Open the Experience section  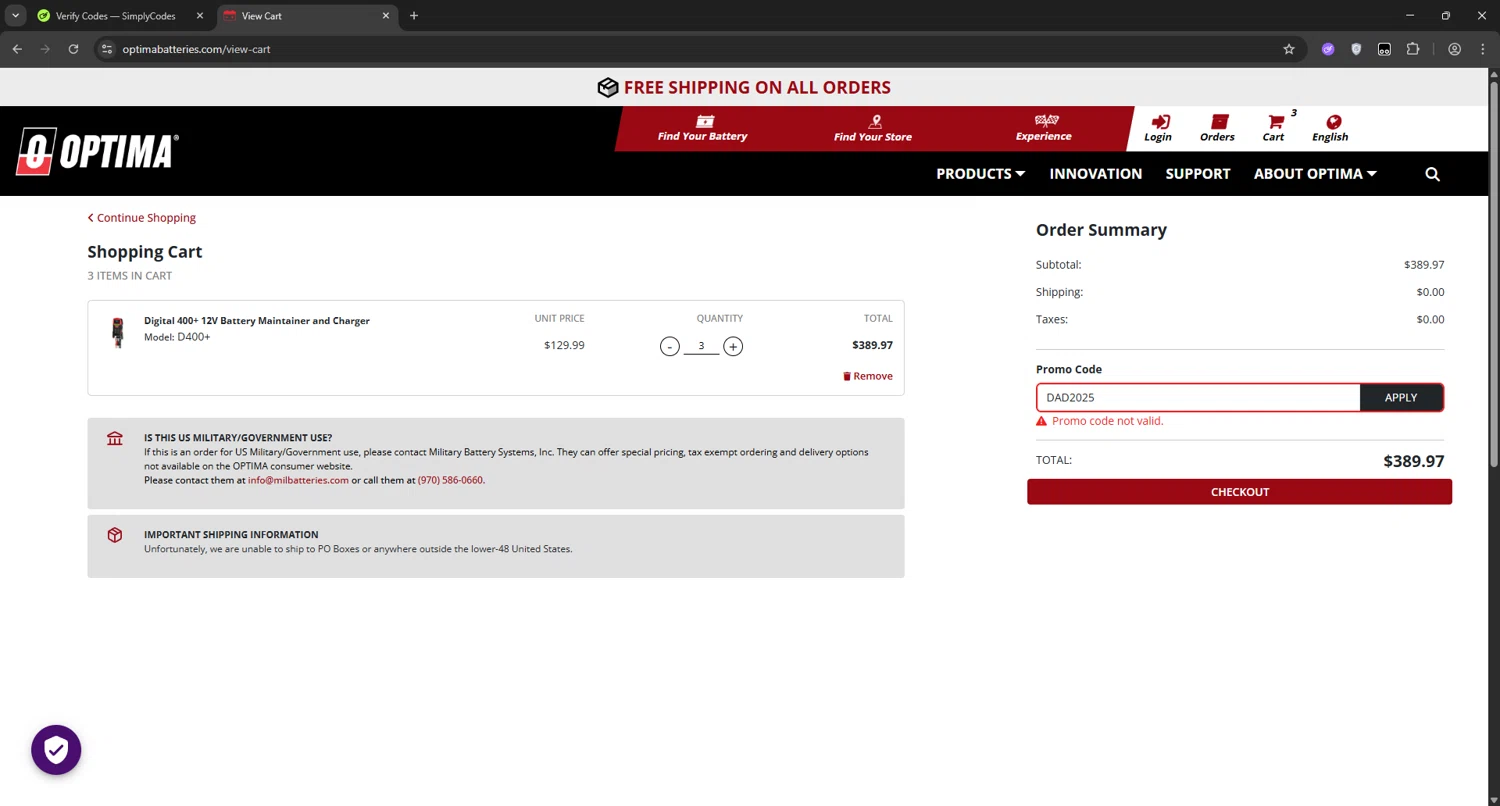(1044, 128)
